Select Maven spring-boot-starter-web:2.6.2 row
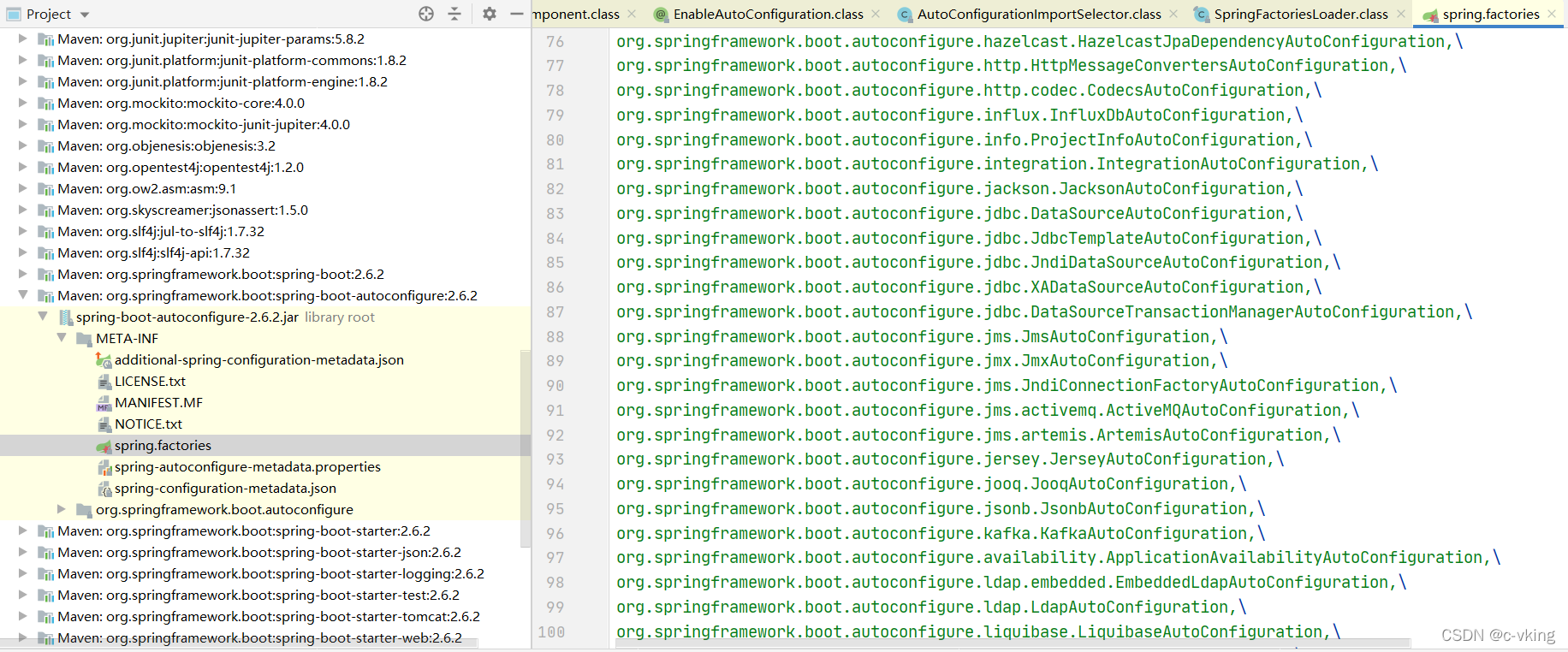This screenshot has height=652, width=1568. 265,637
